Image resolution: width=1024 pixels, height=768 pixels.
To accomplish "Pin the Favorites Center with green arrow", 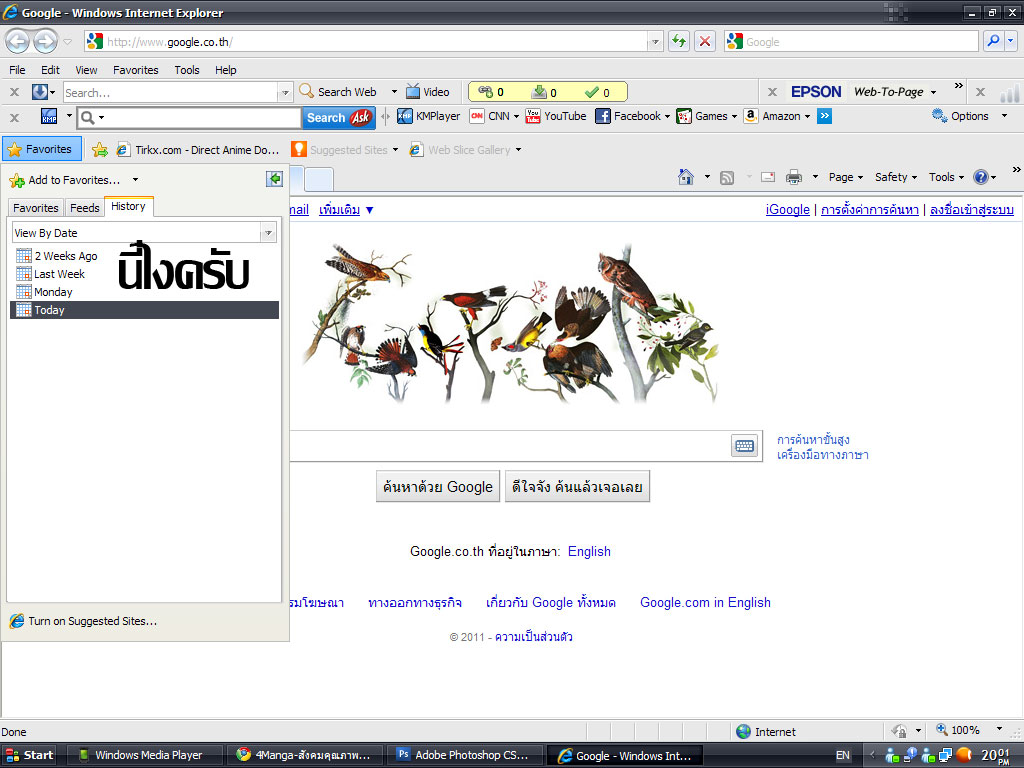I will (x=274, y=179).
